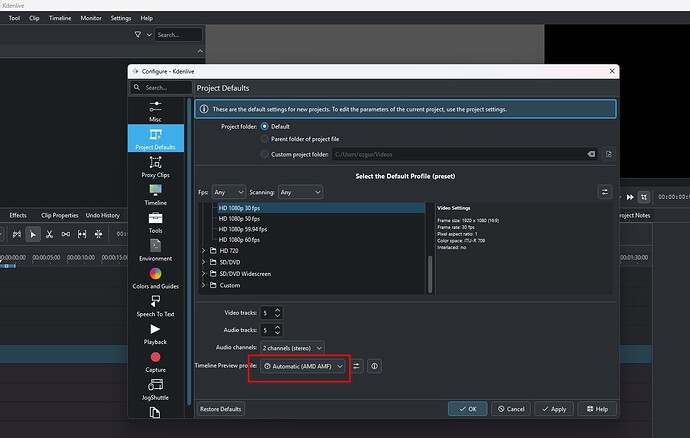
Task: Click the project bin search field
Action: click(178, 35)
